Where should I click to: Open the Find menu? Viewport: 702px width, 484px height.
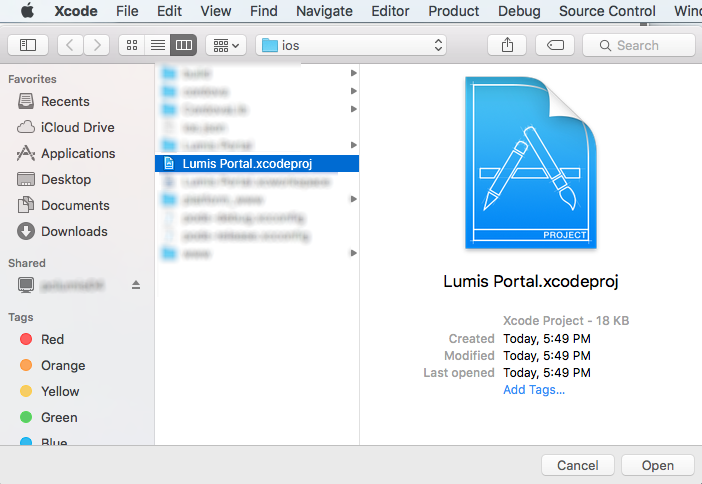point(264,11)
